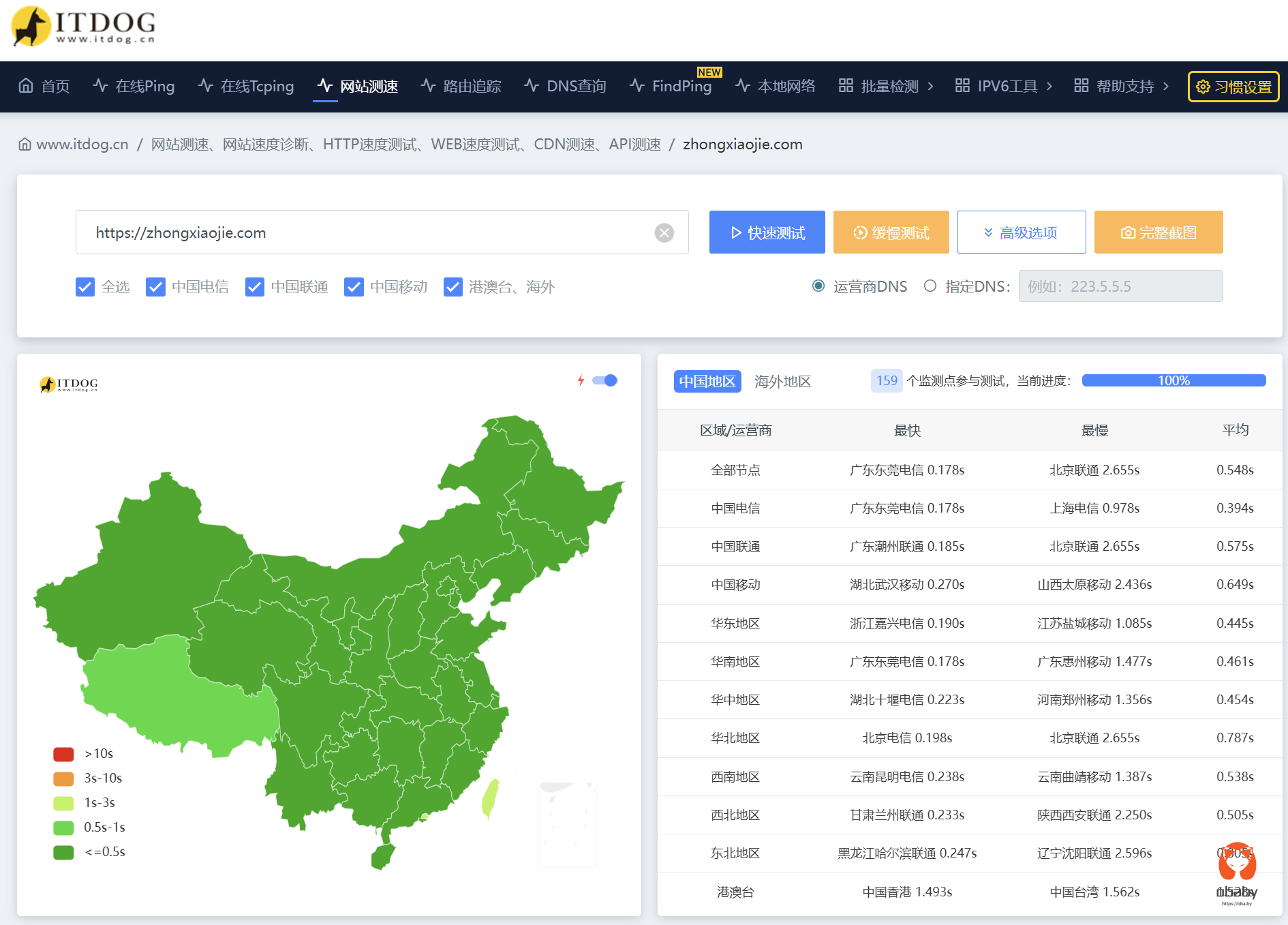Expand the 高级选项 dropdown
The image size is (1288, 925).
point(1021,233)
